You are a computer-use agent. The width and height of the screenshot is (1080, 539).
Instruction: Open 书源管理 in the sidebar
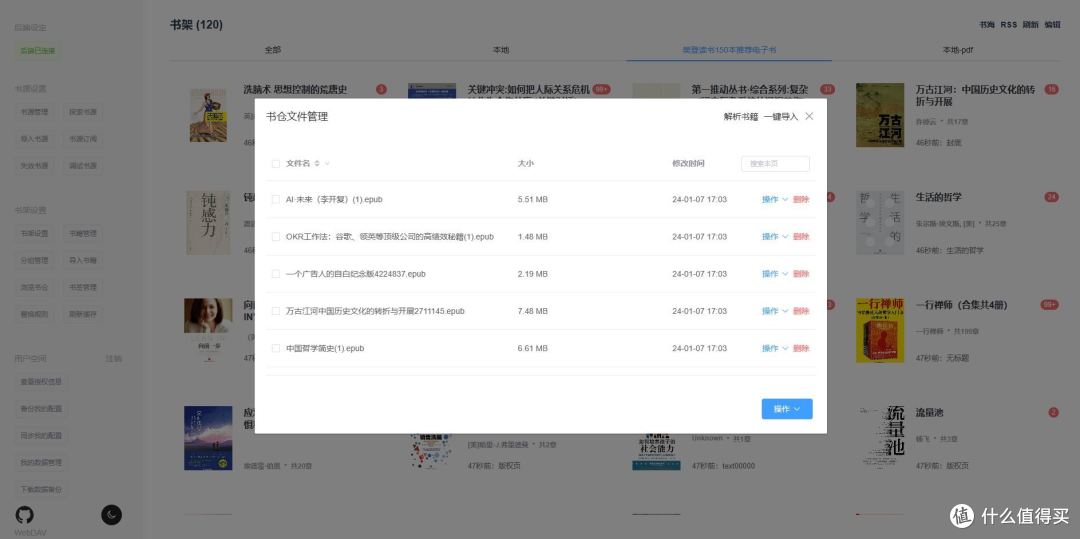click(34, 112)
